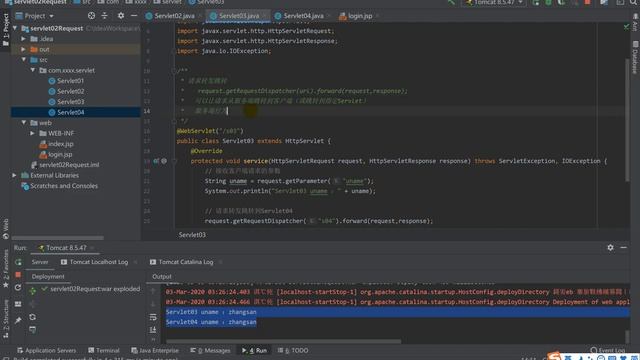Image resolution: width=640 pixels, height=360 pixels.
Task: Open the Java Enterprise tool window
Action: [x=155, y=350]
